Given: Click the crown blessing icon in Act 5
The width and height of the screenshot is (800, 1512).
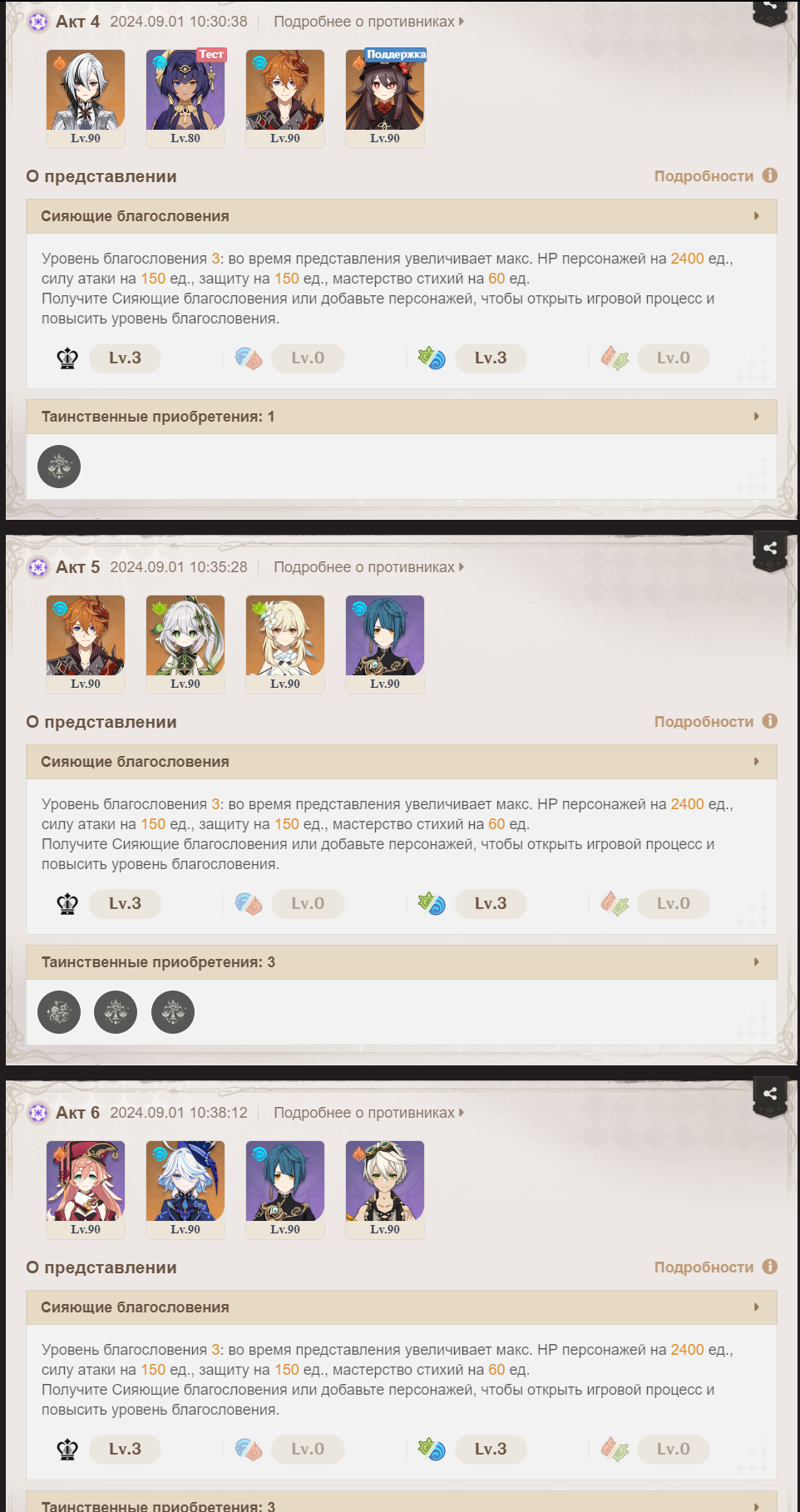Looking at the screenshot, I should (67, 904).
